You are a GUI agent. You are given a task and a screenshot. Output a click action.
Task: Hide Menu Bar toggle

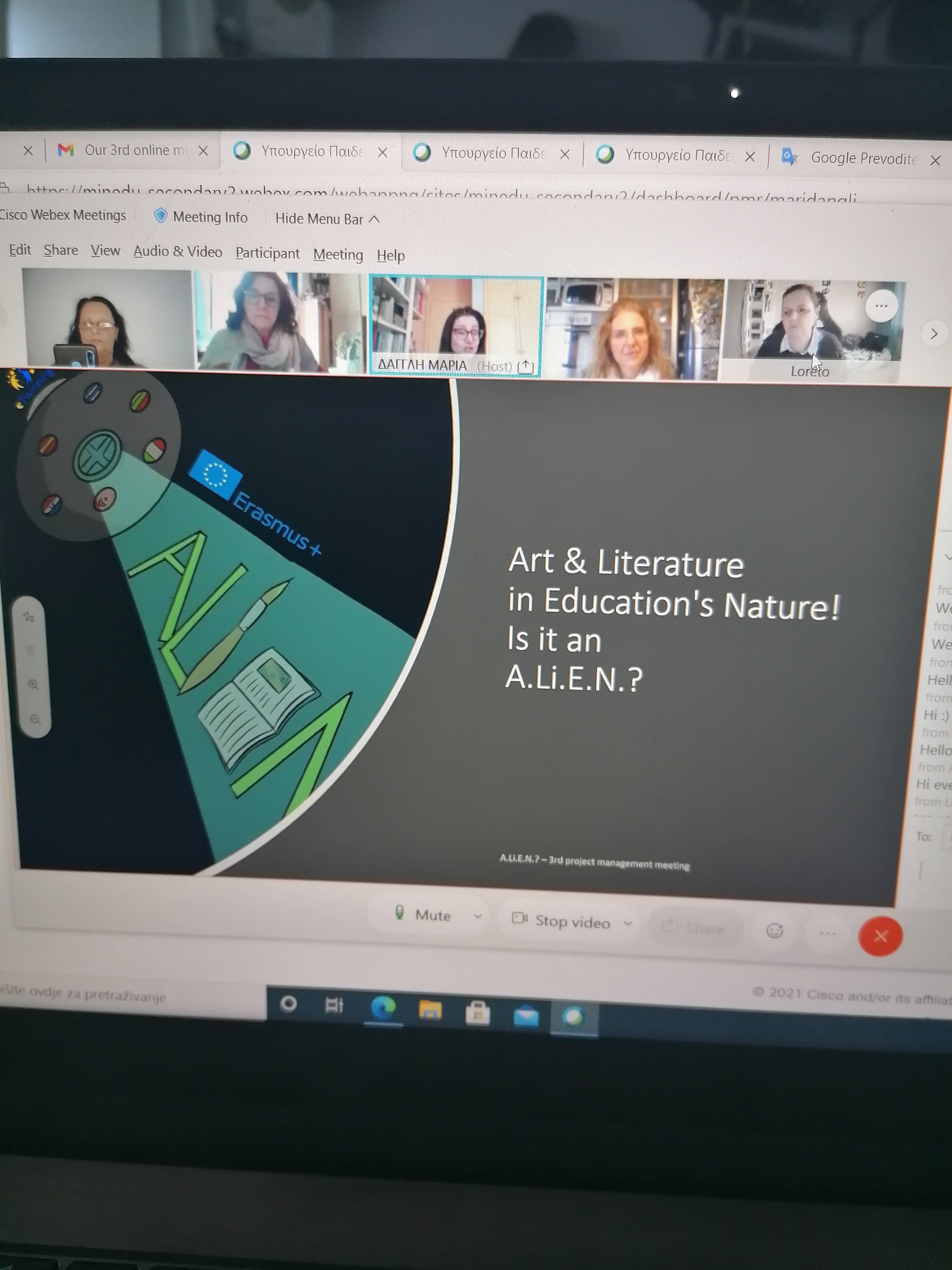coord(327,219)
